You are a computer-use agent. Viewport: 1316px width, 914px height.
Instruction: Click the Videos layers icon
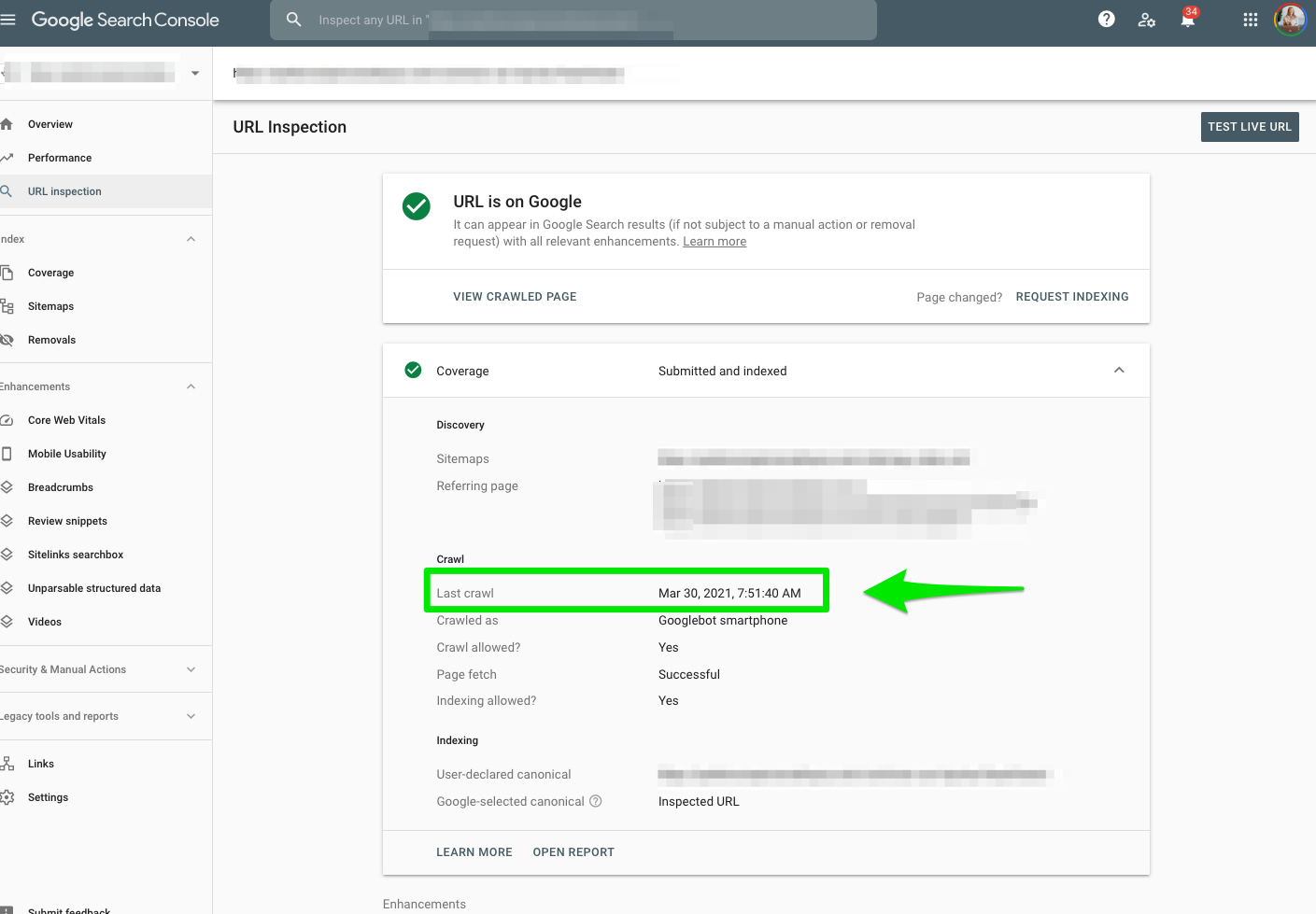pyautogui.click(x=7, y=622)
